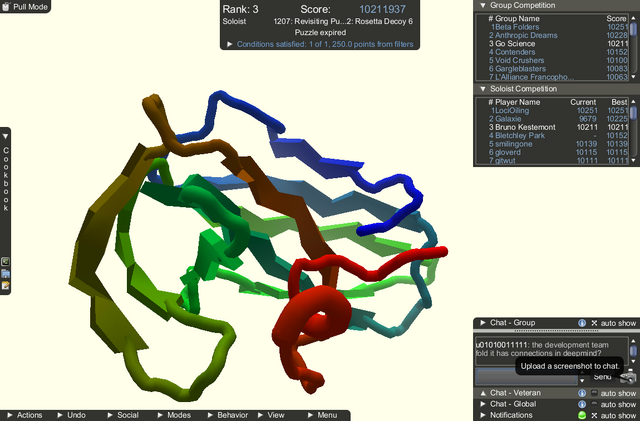Open the Behavior menu
The height and width of the screenshot is (421, 640).
(228, 415)
